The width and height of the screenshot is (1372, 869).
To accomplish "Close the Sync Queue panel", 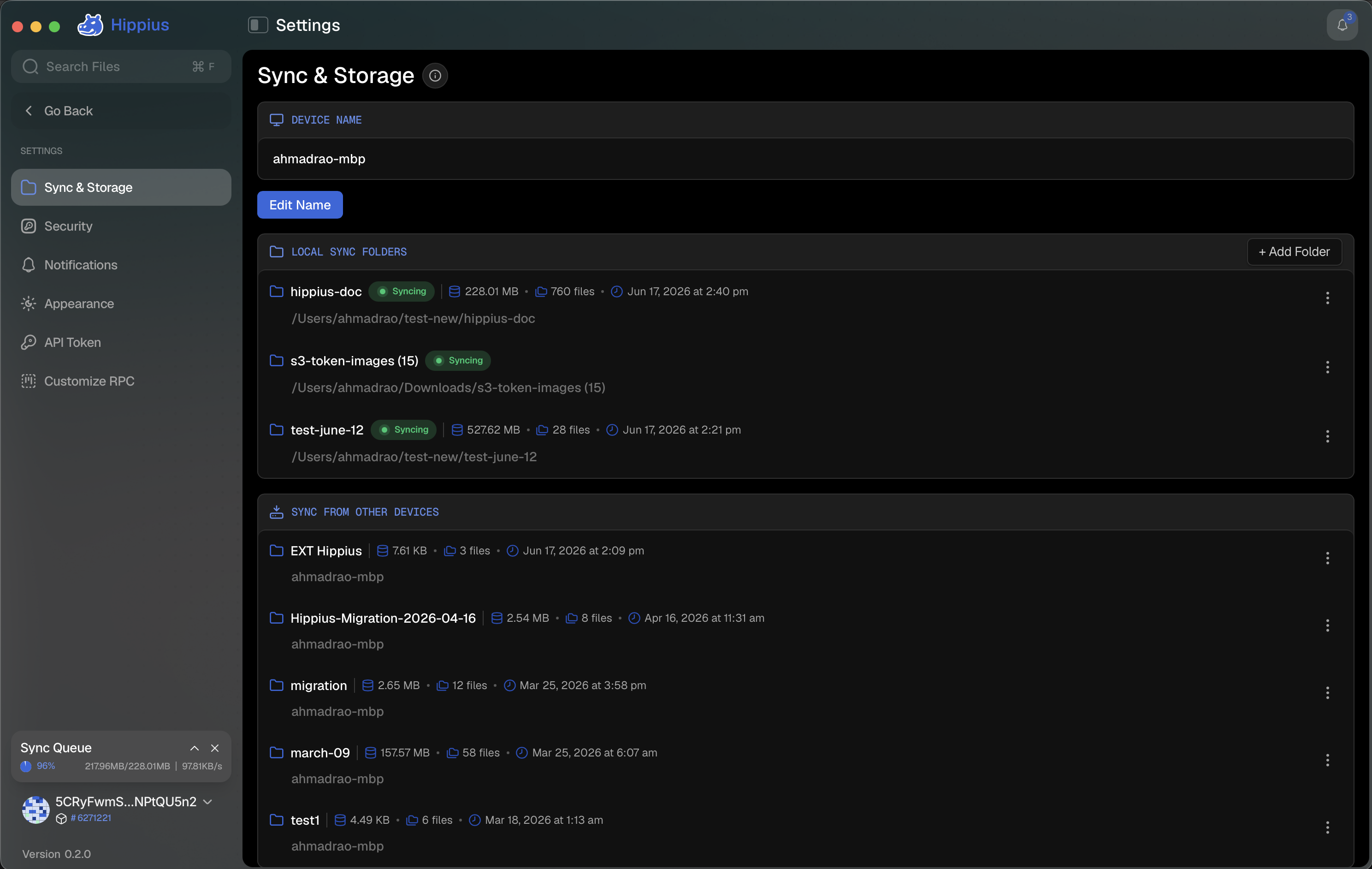I will click(x=215, y=748).
